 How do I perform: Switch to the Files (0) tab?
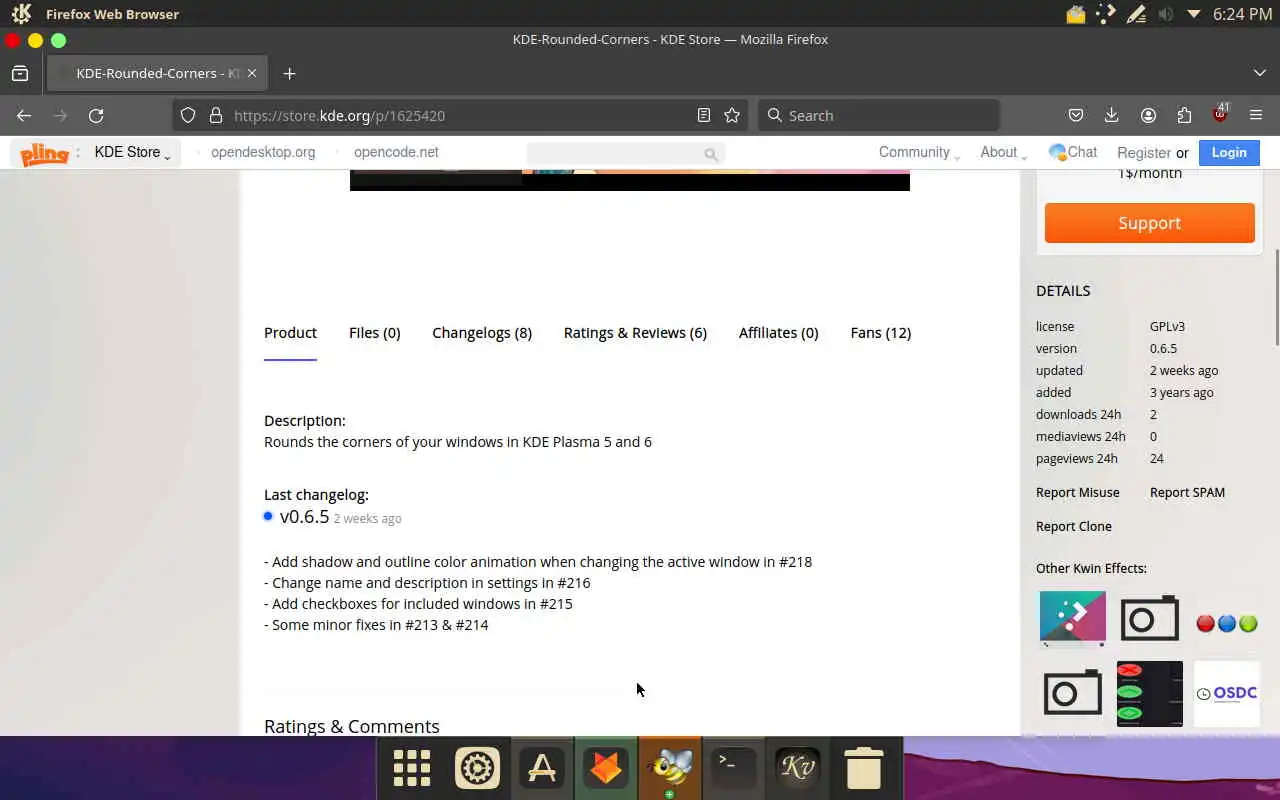[x=374, y=333]
